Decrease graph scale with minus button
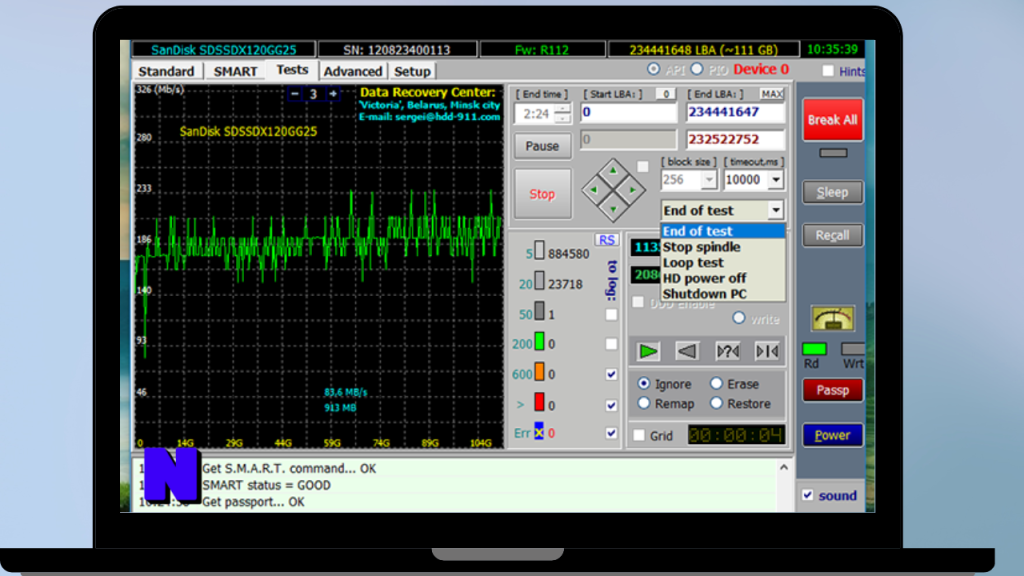The height and width of the screenshot is (576, 1024). [295, 94]
